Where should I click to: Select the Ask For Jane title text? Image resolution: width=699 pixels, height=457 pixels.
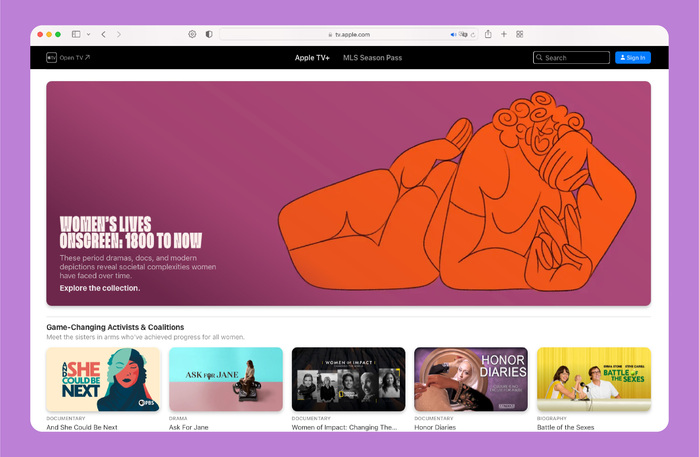pyautogui.click(x=189, y=427)
